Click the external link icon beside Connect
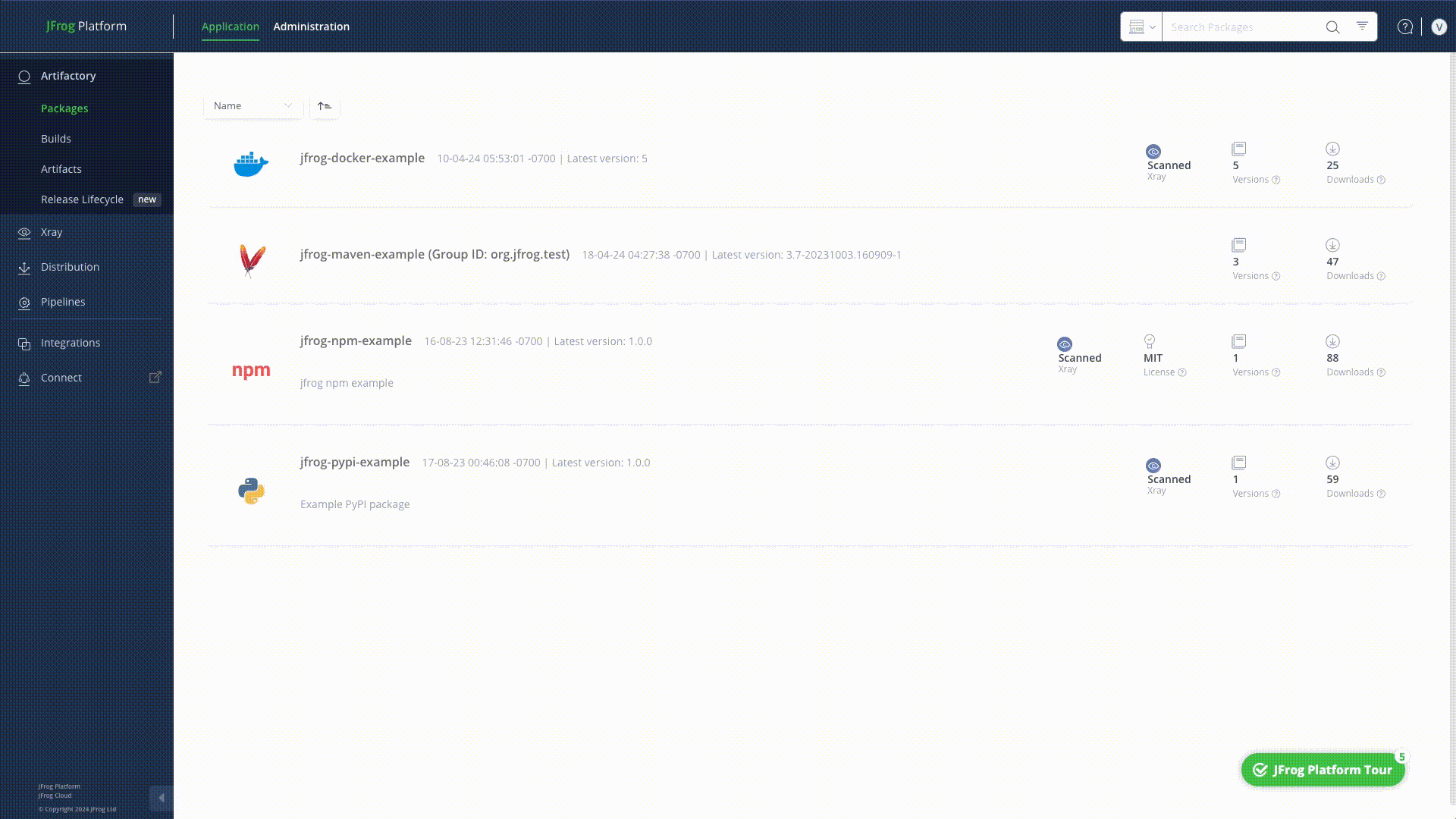This screenshot has width=1456, height=819. [x=155, y=377]
